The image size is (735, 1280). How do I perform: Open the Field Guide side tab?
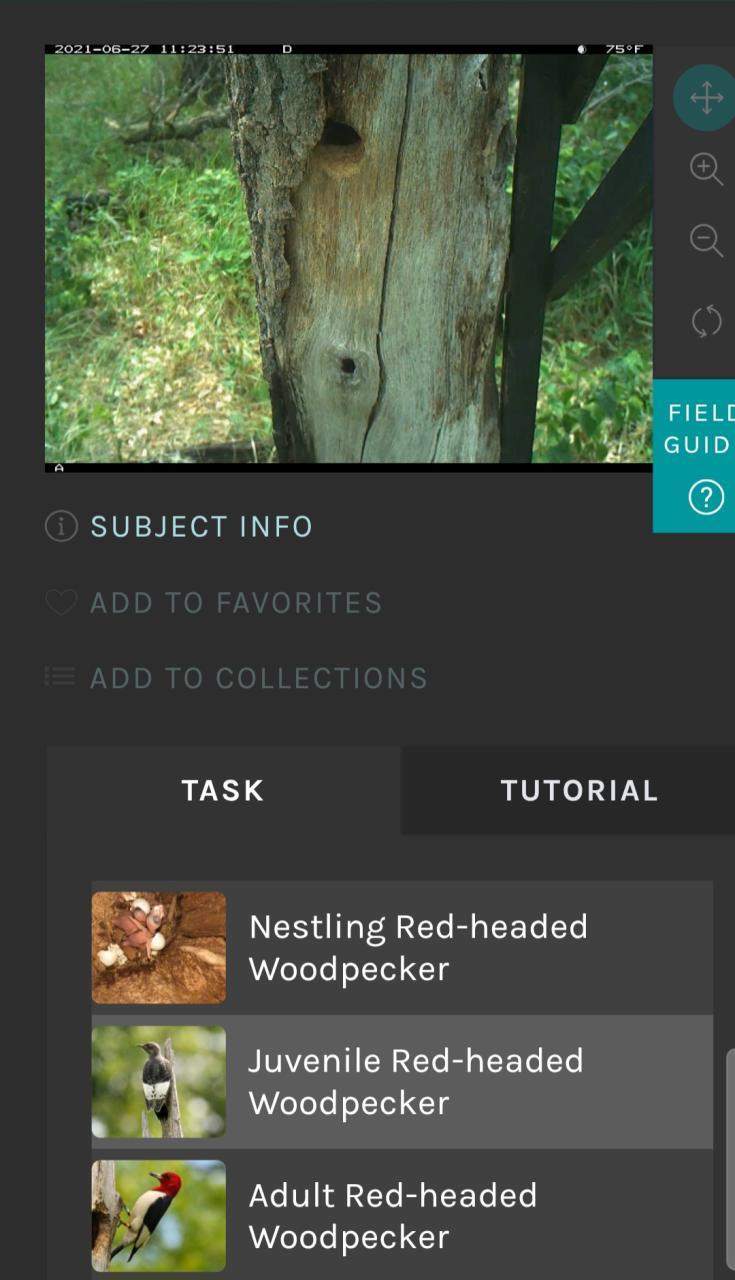click(x=699, y=429)
